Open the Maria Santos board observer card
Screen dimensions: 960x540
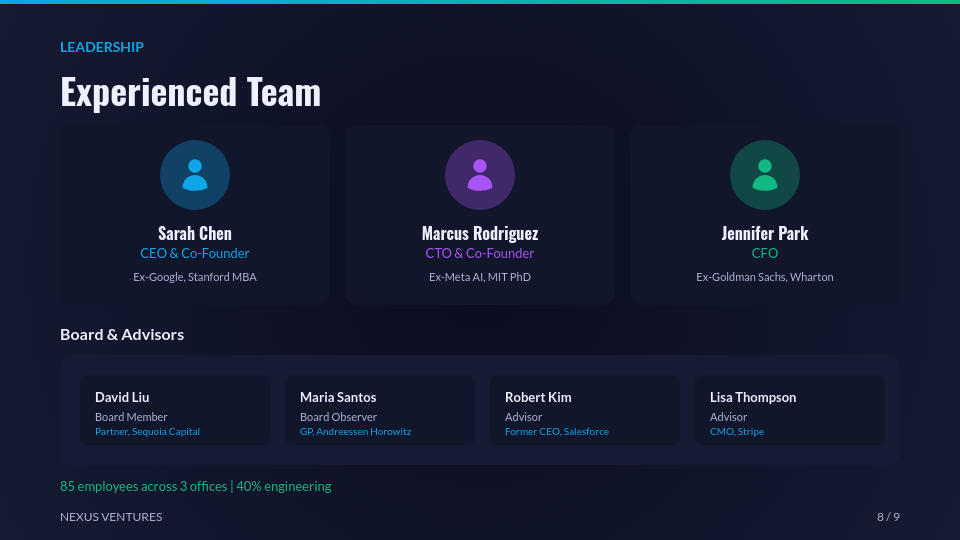point(380,410)
